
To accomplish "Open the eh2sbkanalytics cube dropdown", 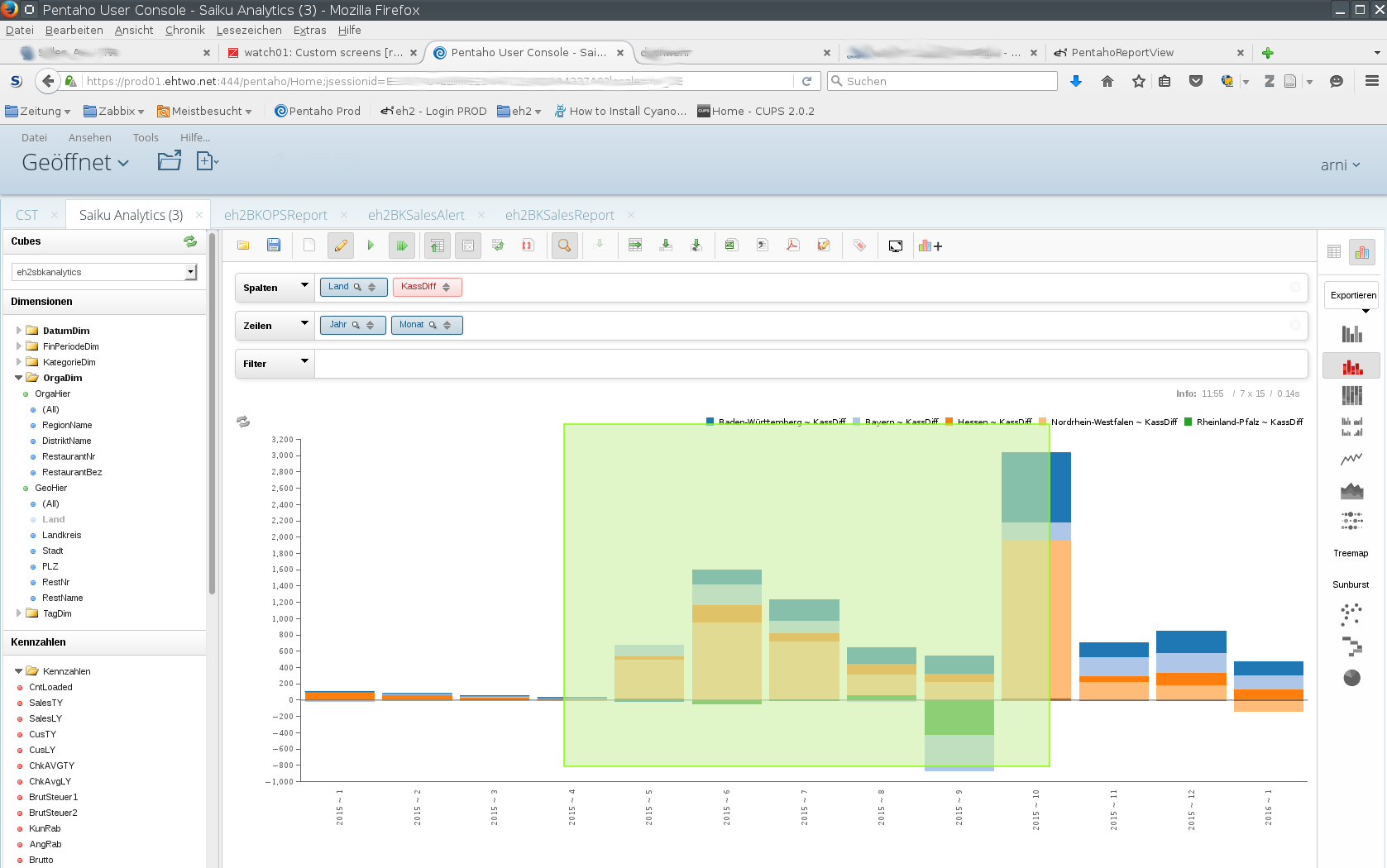I will click(x=191, y=272).
